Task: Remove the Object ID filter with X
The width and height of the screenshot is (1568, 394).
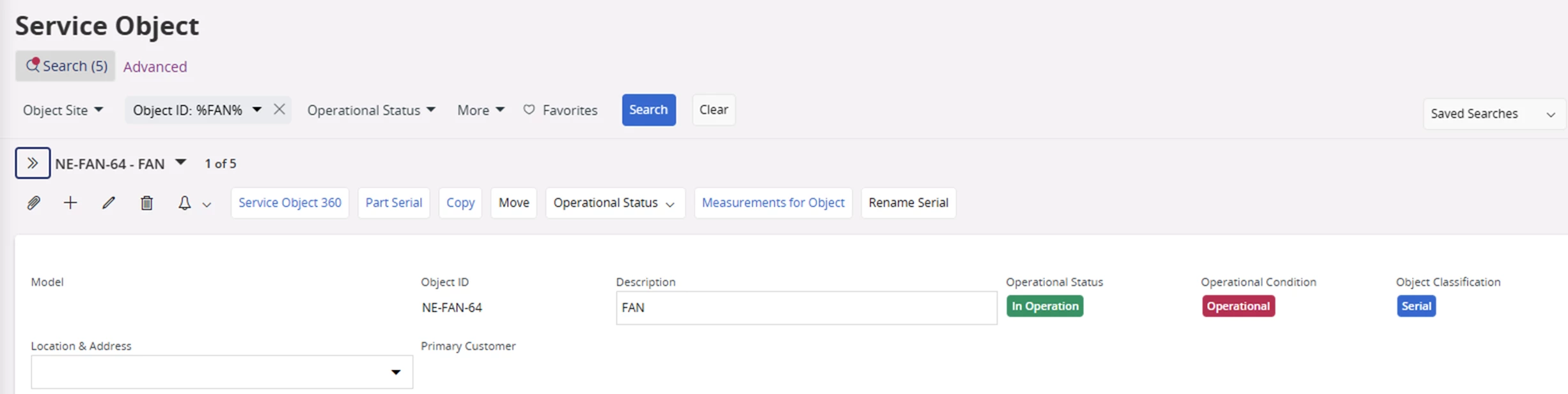Action: point(279,109)
